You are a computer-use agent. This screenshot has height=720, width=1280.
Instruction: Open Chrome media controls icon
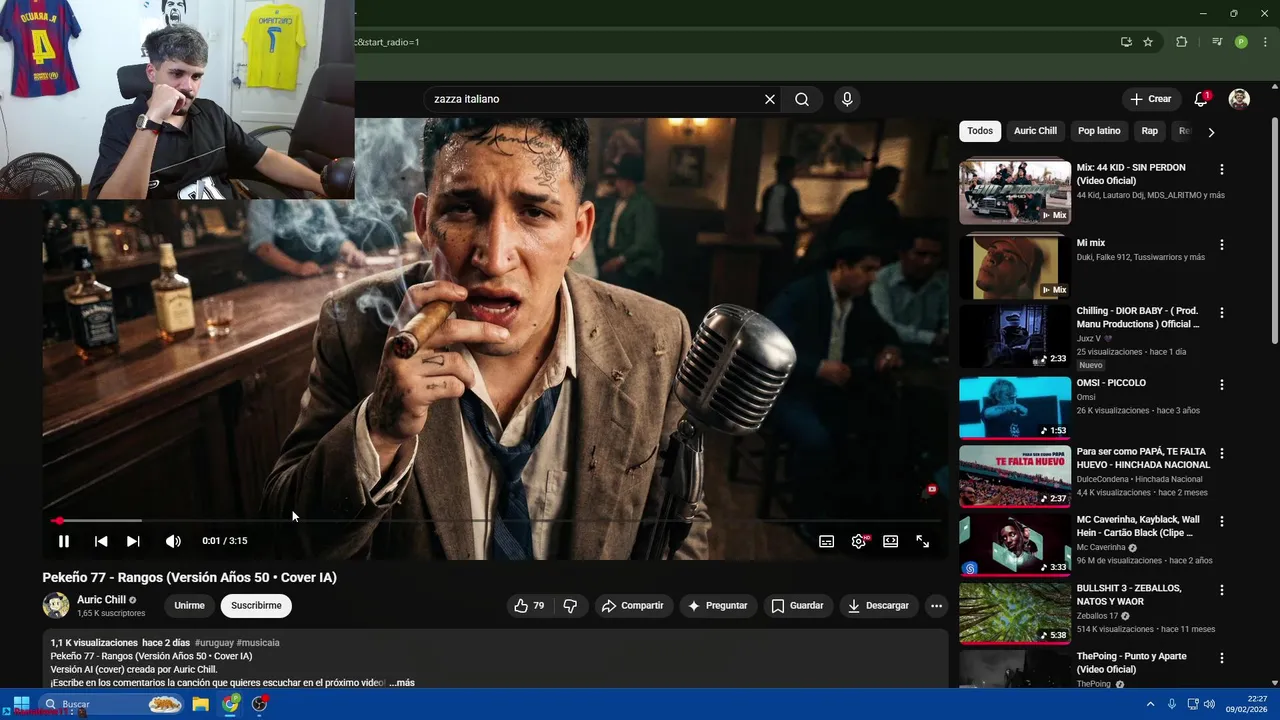[1216, 42]
